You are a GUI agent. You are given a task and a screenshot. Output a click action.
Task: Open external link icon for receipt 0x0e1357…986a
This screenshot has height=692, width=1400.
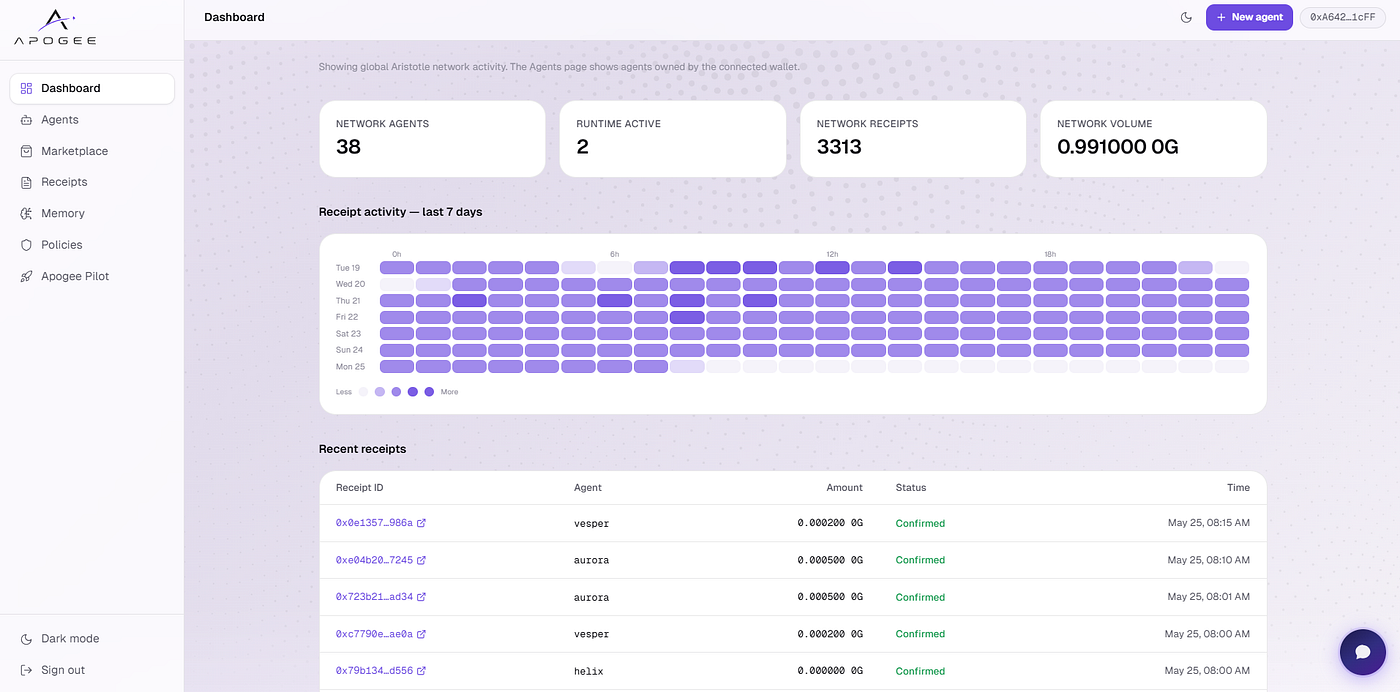(421, 523)
